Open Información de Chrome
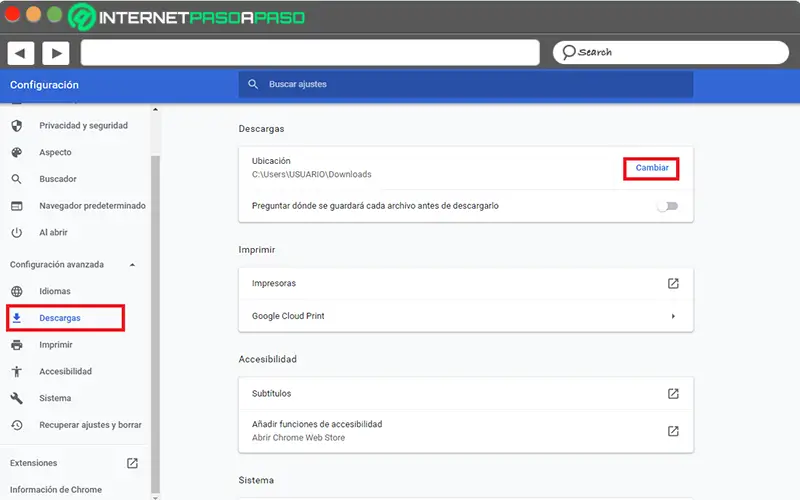Image resolution: width=800 pixels, height=500 pixels. pos(56,489)
